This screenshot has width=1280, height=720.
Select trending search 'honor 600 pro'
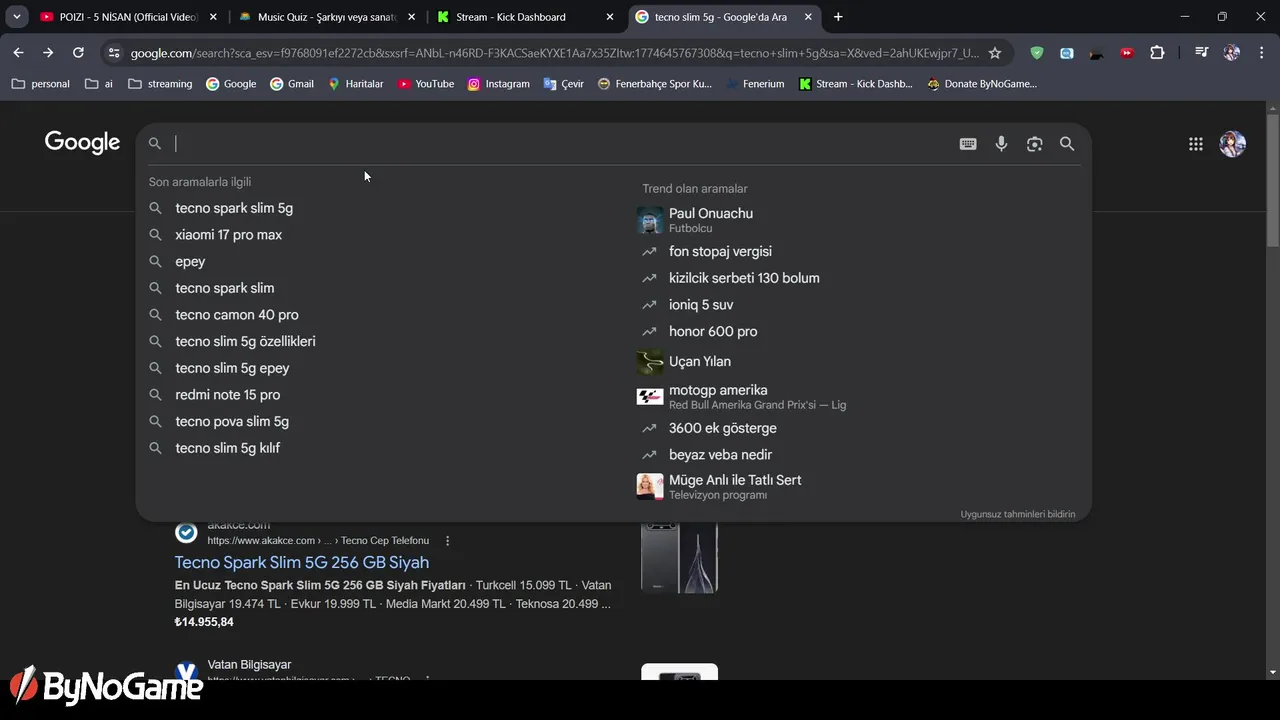(x=713, y=332)
